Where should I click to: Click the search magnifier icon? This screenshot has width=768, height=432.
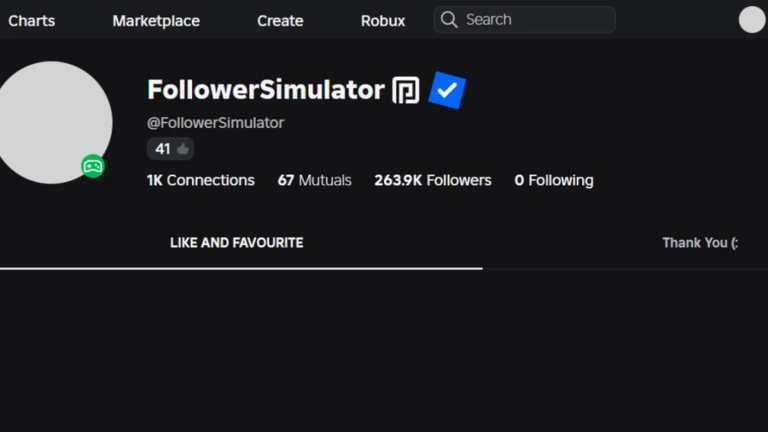tap(450, 20)
